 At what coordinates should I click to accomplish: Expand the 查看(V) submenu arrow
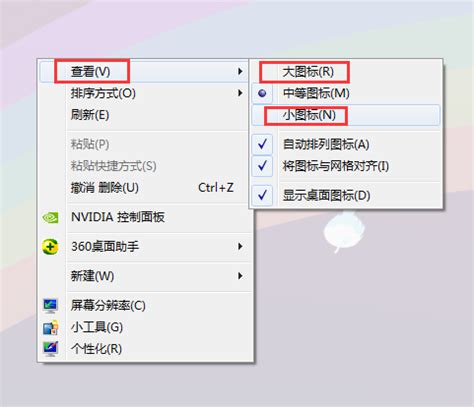[240, 71]
